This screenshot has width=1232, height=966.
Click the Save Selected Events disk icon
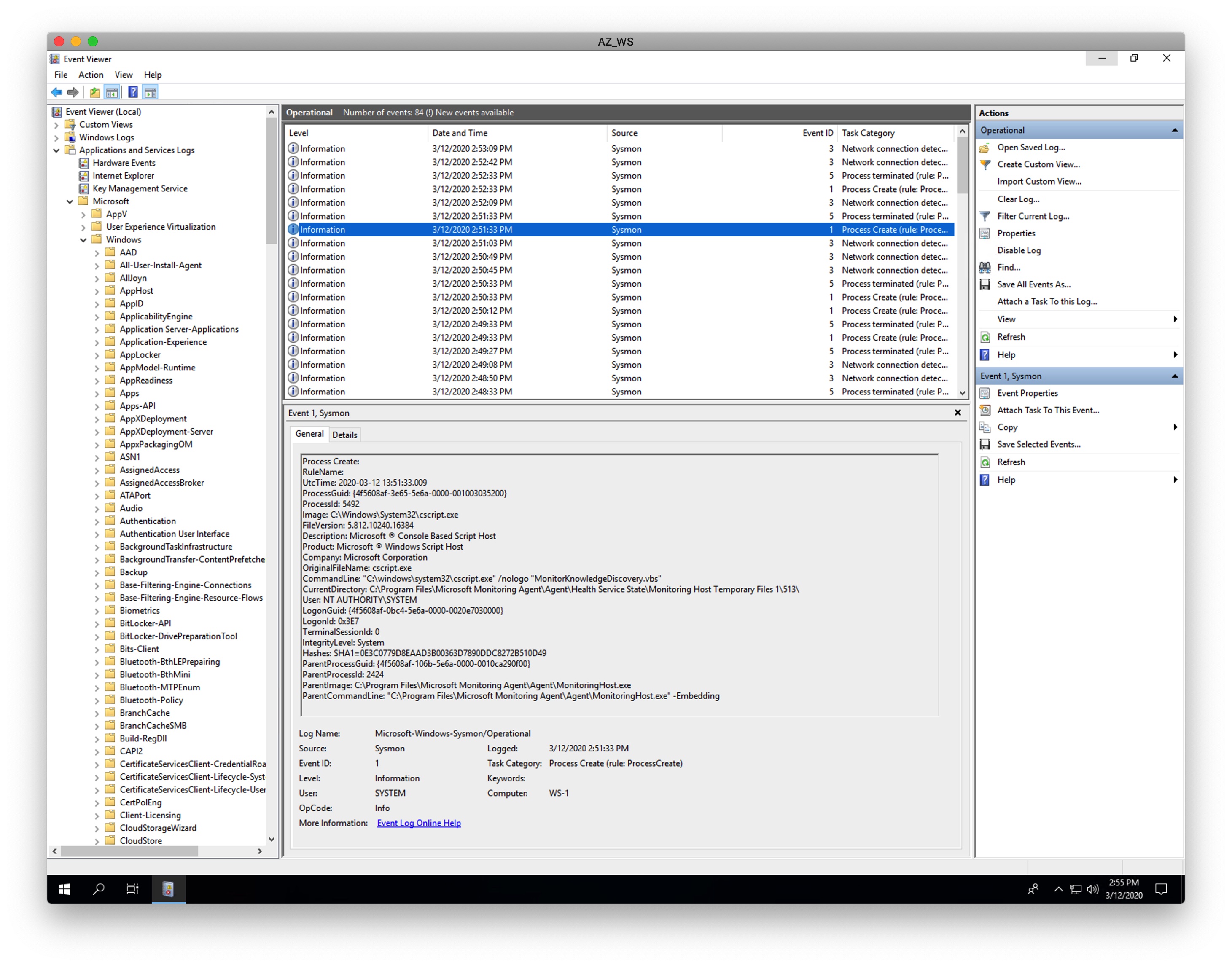coord(985,445)
